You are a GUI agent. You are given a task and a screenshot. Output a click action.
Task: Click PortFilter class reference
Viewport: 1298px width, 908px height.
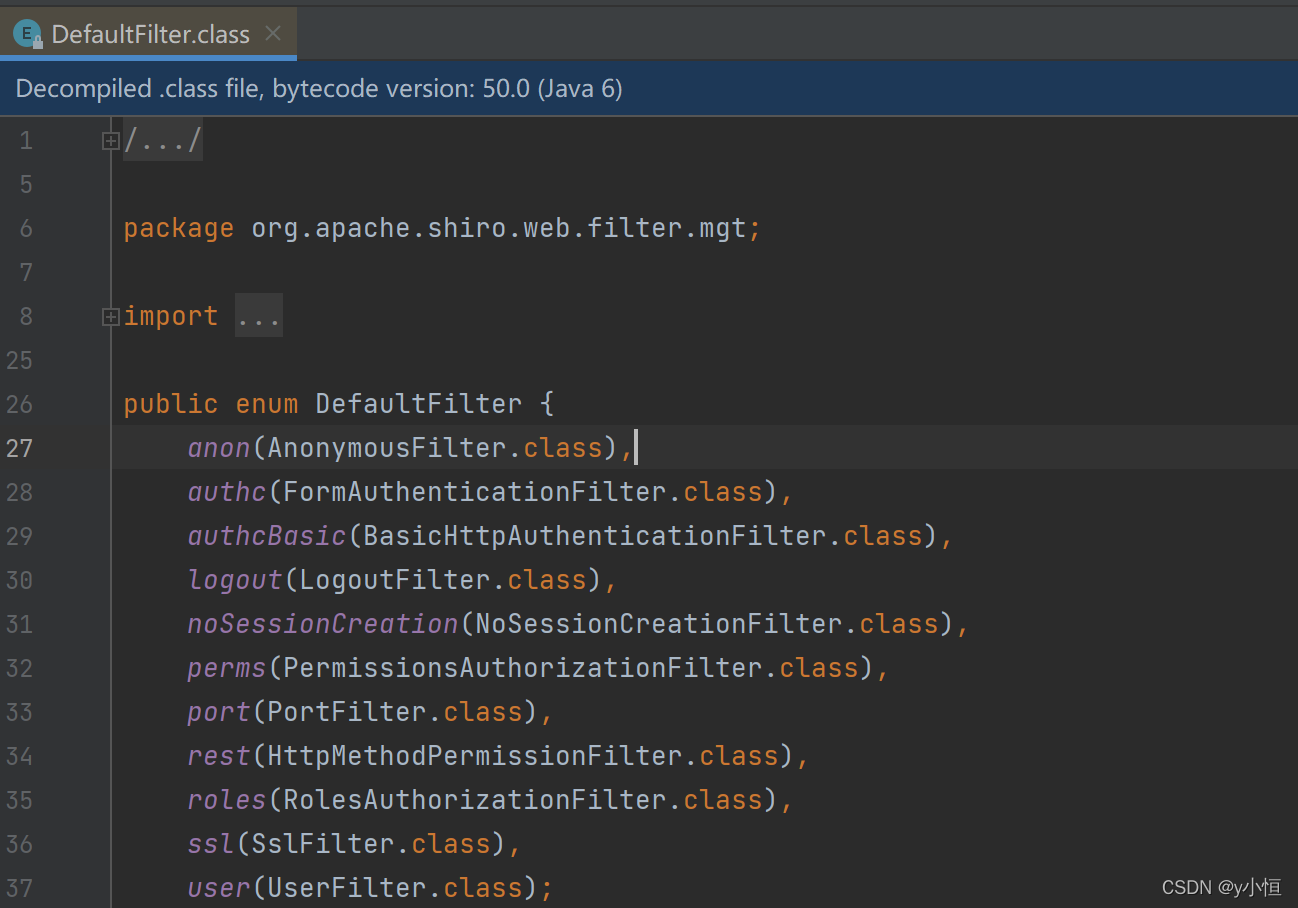[x=347, y=712]
